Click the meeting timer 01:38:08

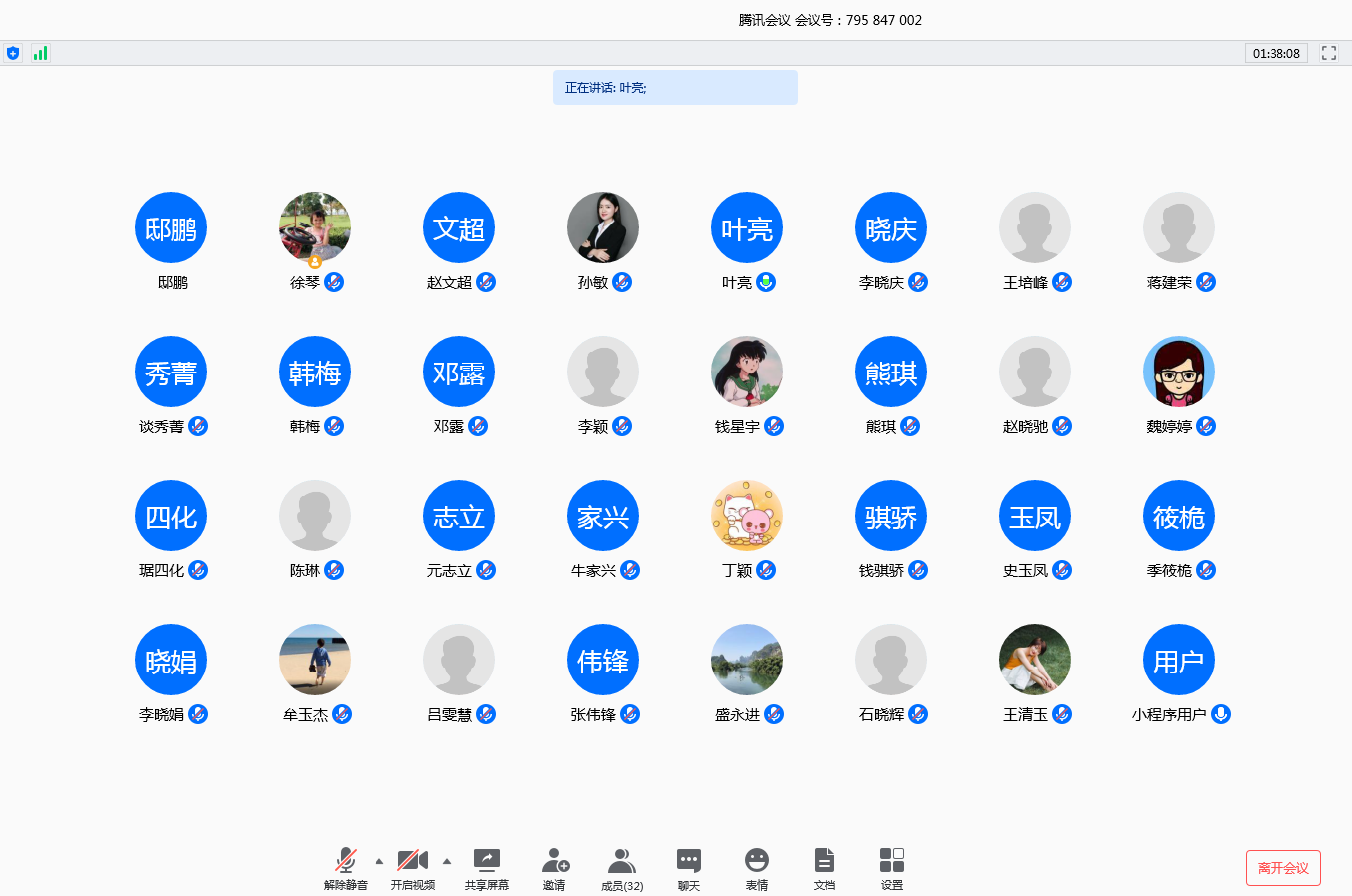pyautogui.click(x=1276, y=54)
